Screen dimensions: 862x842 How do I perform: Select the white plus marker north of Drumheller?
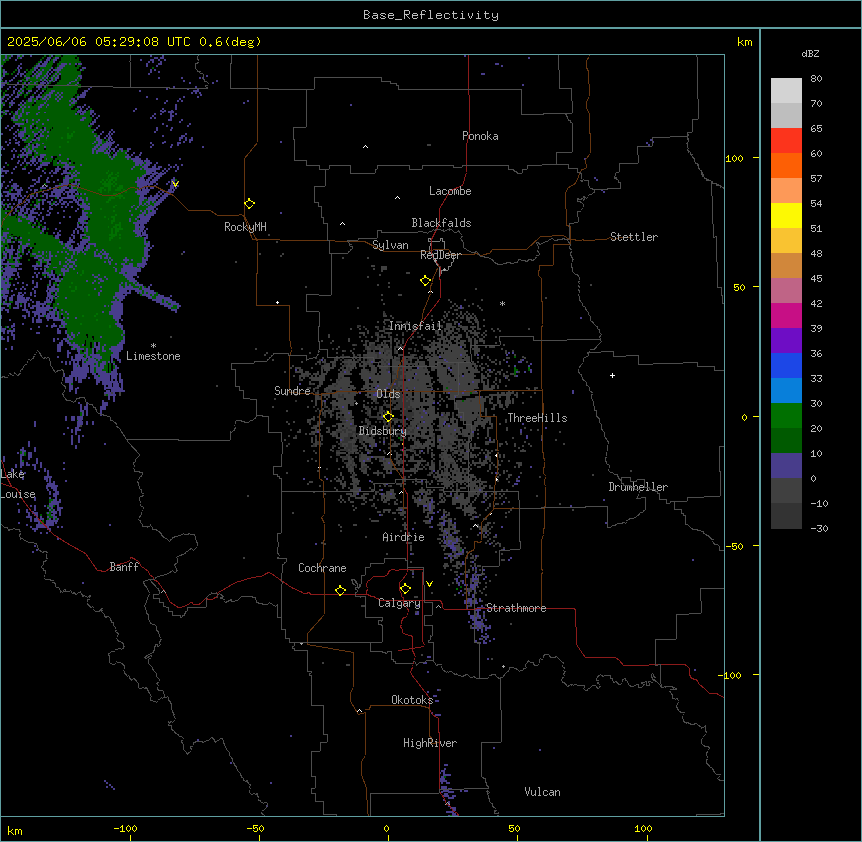tap(612, 375)
